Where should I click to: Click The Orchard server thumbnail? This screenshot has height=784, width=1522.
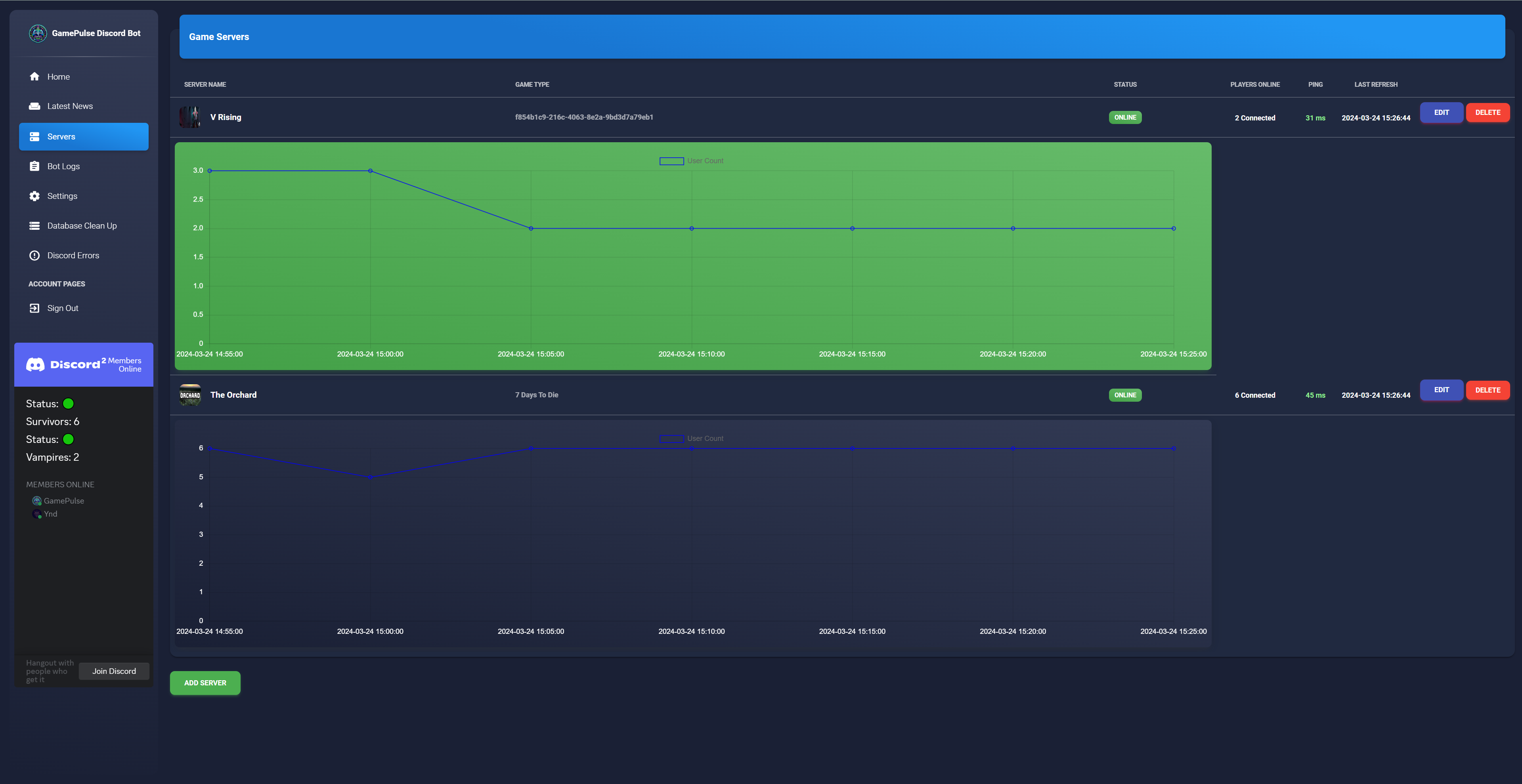pyautogui.click(x=190, y=395)
